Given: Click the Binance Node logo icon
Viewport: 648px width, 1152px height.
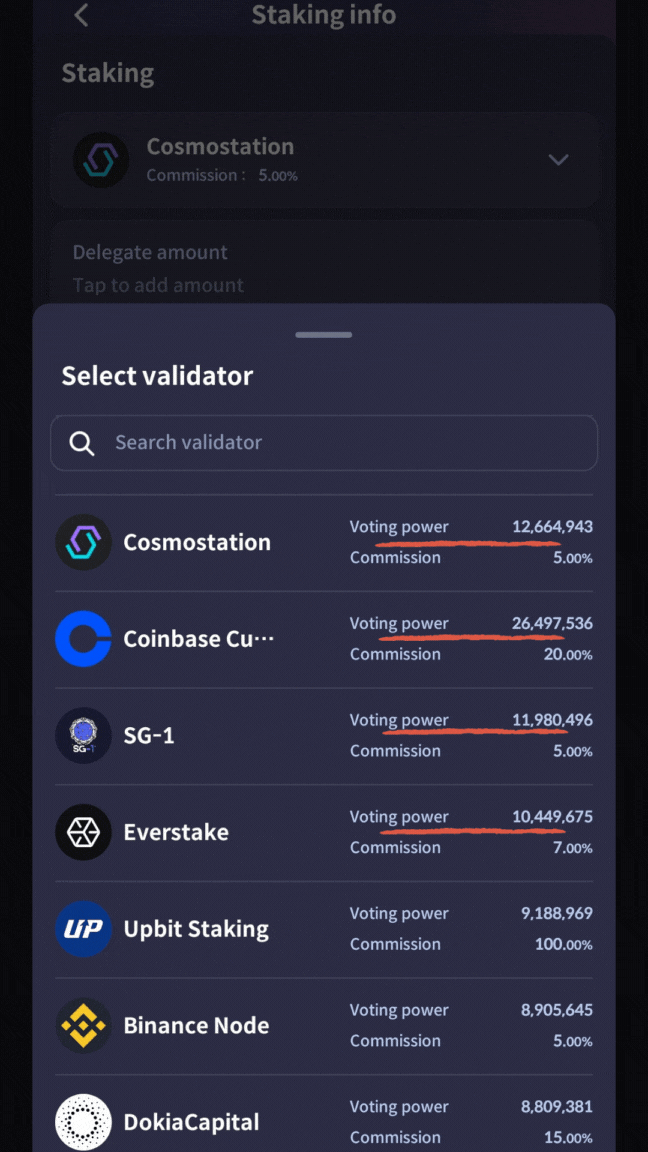Looking at the screenshot, I should [83, 1026].
